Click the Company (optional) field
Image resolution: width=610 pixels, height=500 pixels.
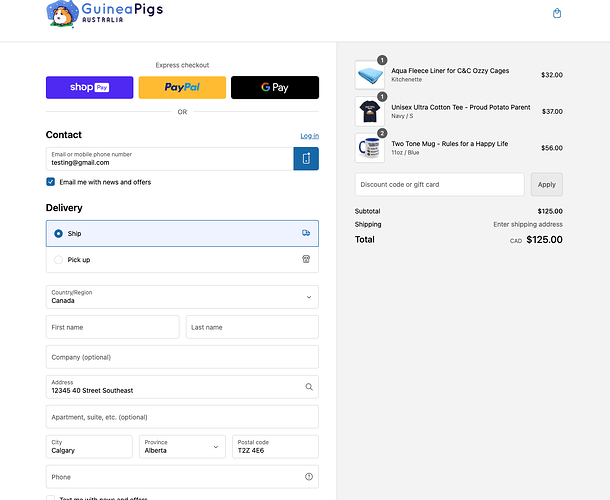[x=182, y=357]
